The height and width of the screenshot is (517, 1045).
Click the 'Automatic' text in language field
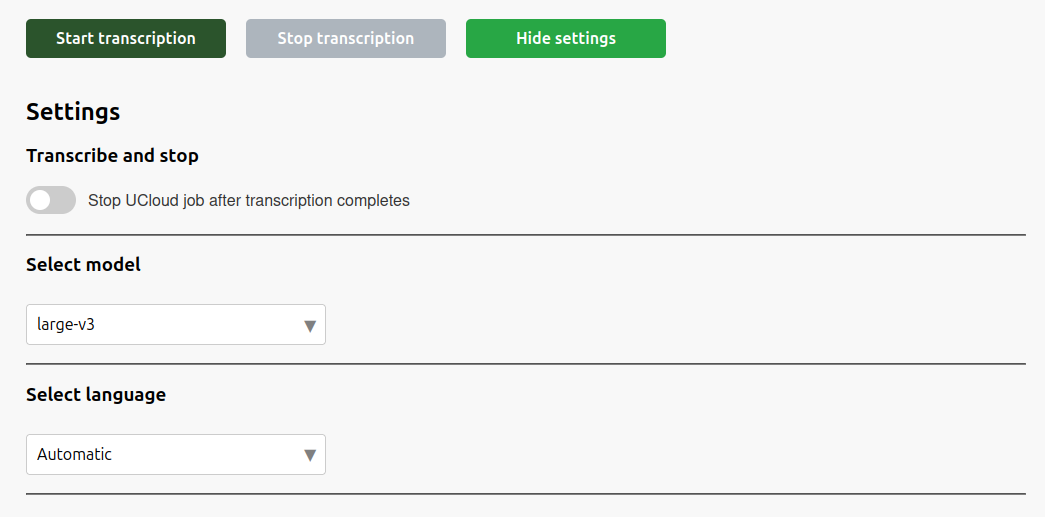pyautogui.click(x=75, y=455)
